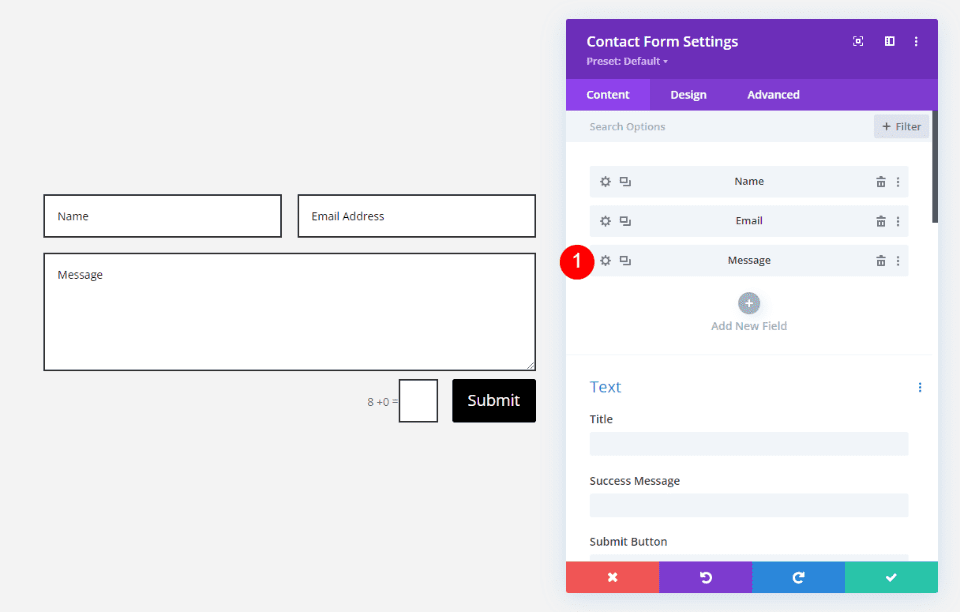Open the Contact Form Settings kebab menu
Viewport: 960px width, 612px height.
(x=916, y=41)
